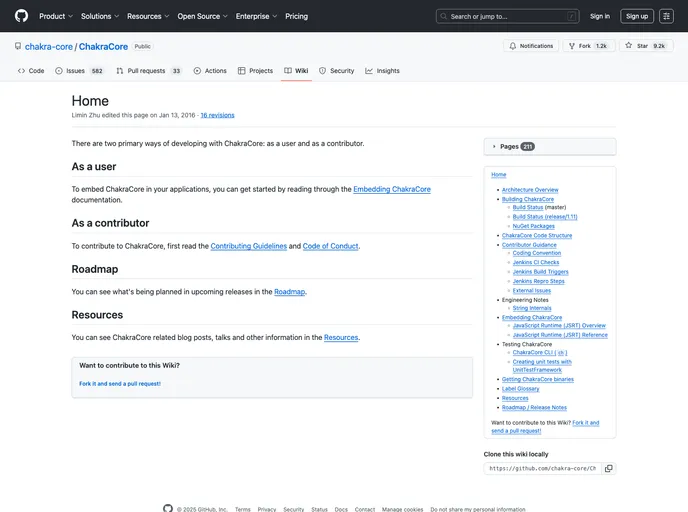This screenshot has width=688, height=512.
Task: Open the Contributing Guidelines link
Action: pyautogui.click(x=249, y=246)
